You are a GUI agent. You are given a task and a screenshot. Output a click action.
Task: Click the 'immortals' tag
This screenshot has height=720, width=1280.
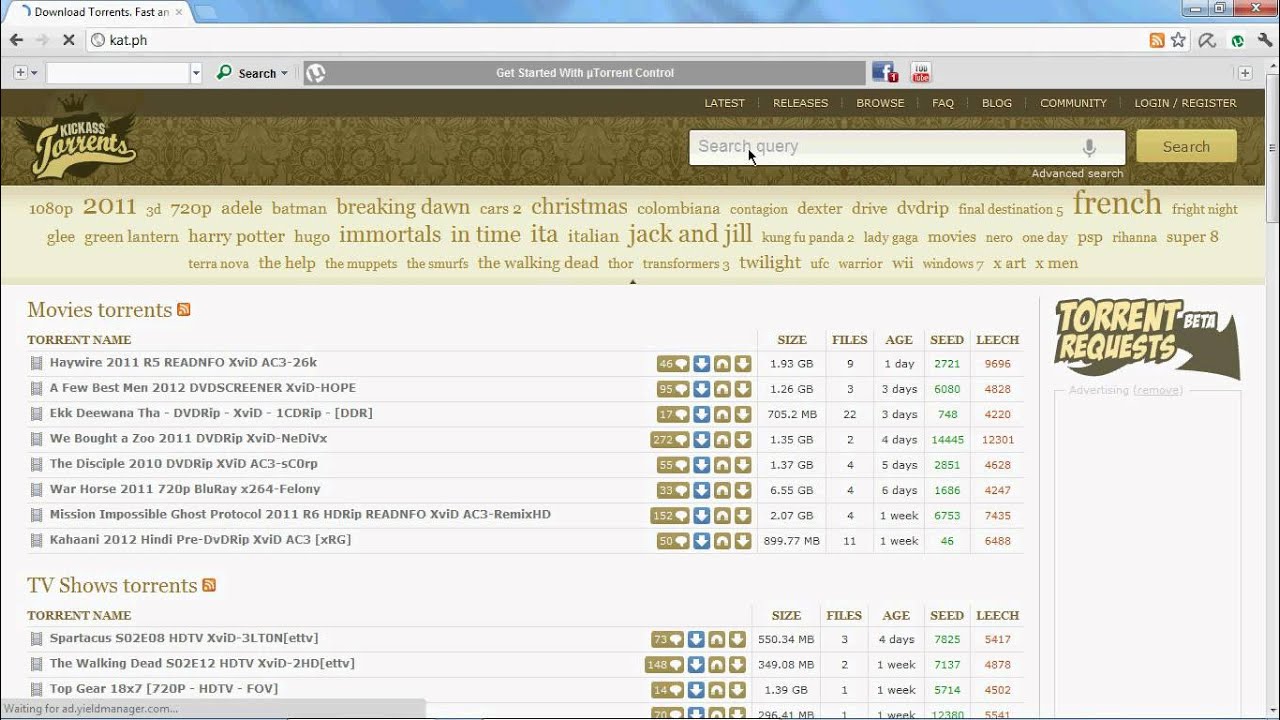390,235
